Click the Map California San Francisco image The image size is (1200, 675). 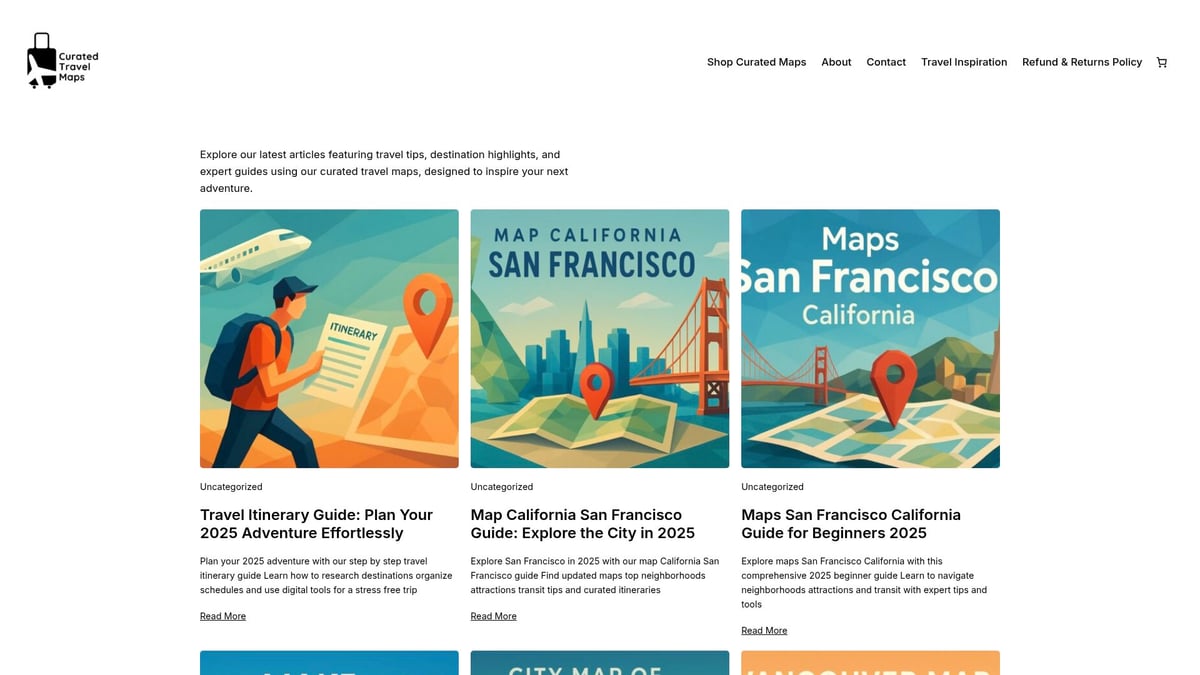point(600,338)
